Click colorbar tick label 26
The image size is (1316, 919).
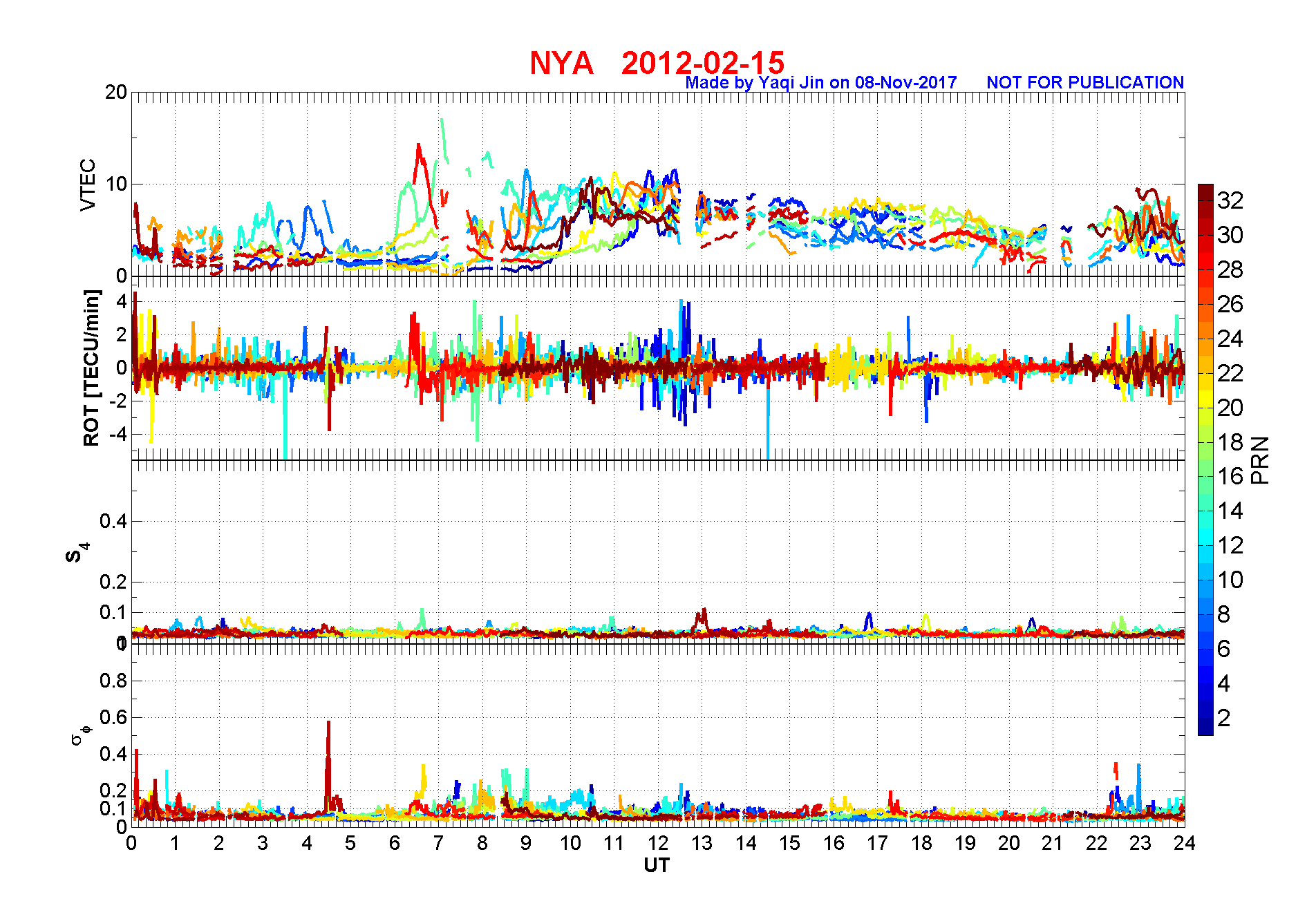[1230, 304]
